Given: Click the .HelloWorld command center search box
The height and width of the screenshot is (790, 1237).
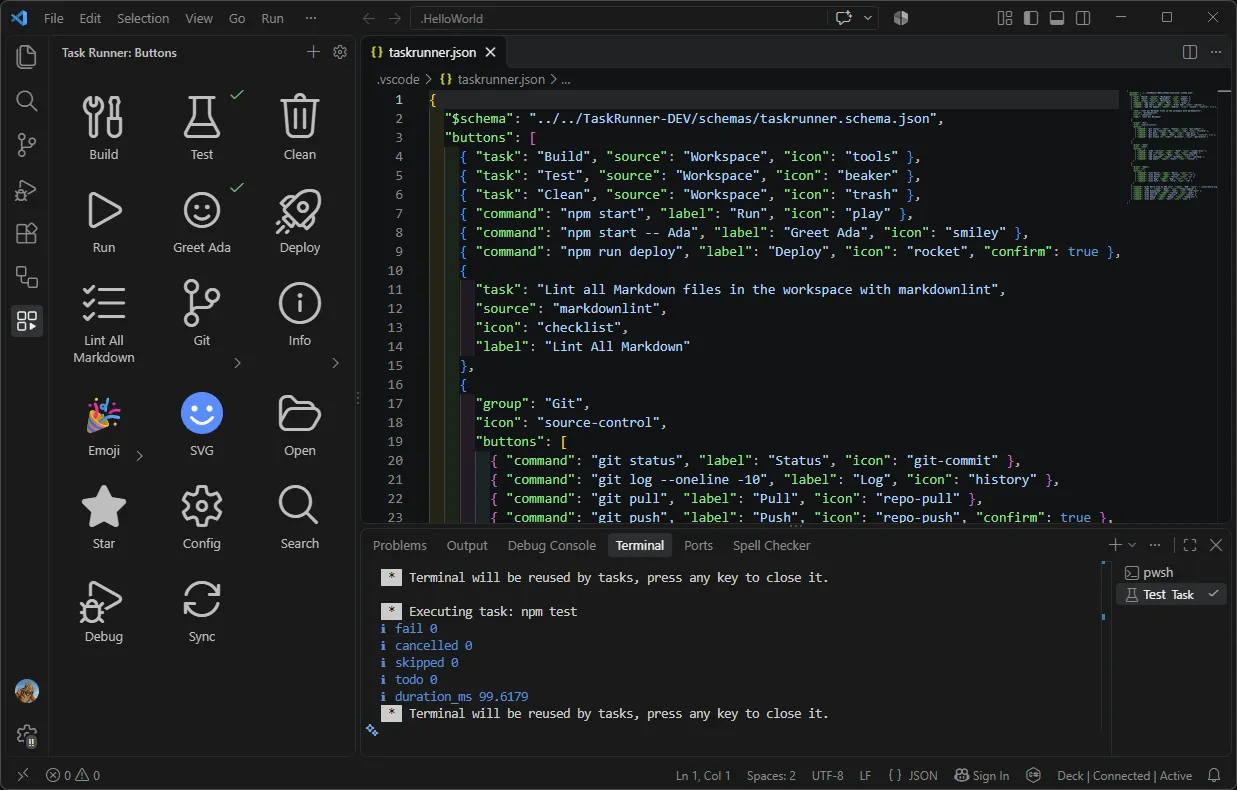Looking at the screenshot, I should pos(620,18).
